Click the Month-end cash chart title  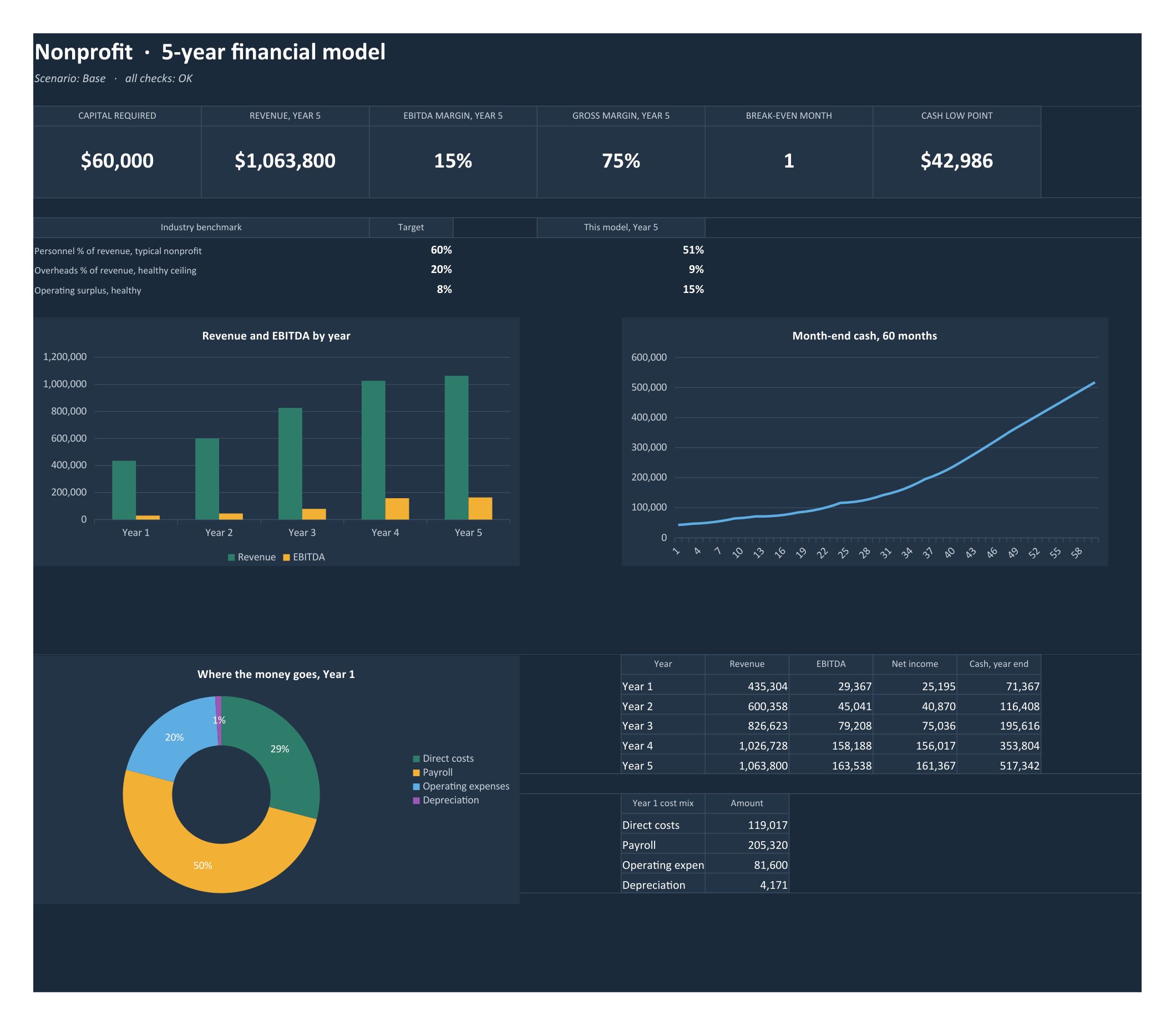coord(864,336)
